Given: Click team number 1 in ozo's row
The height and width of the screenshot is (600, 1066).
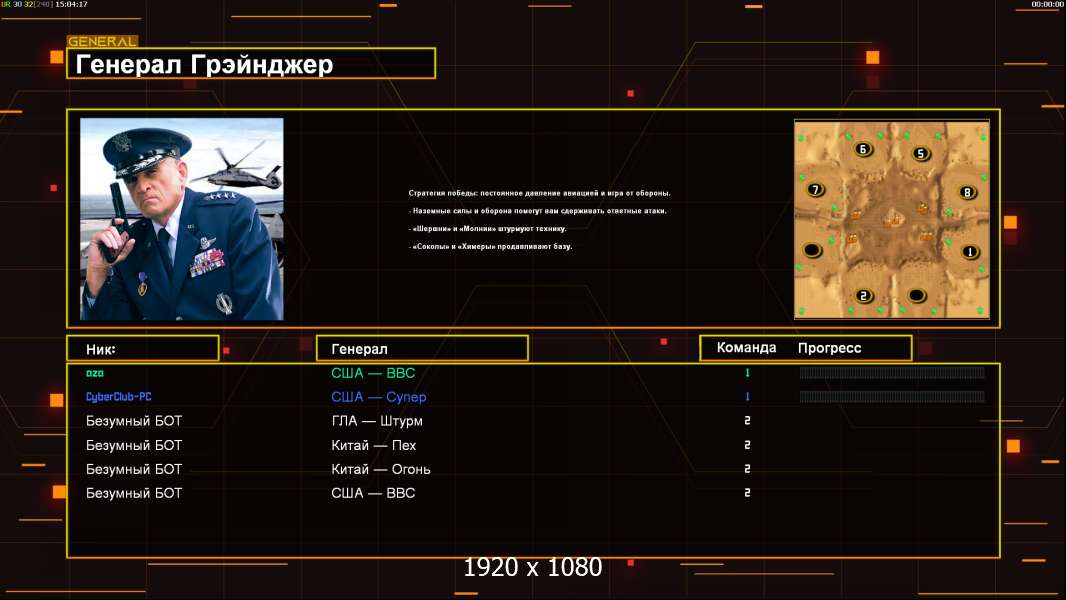Looking at the screenshot, I should tap(747, 373).
